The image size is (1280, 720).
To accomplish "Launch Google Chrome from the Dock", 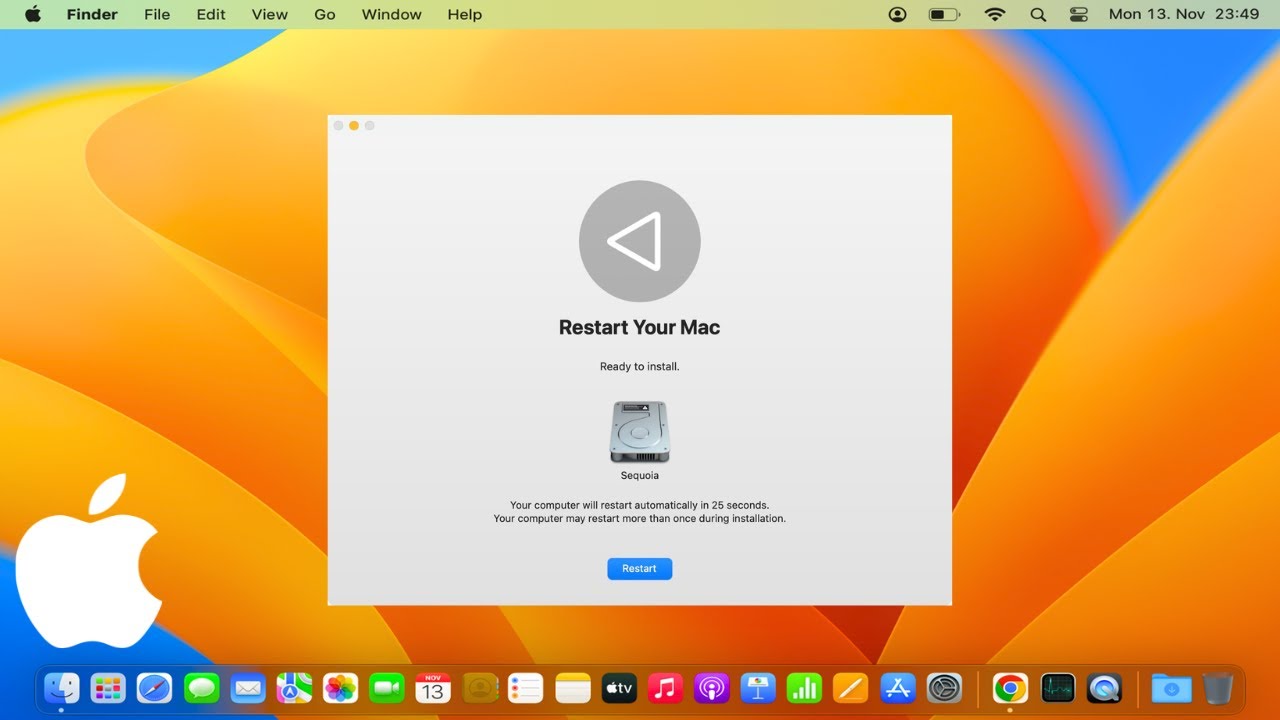I will (1010, 688).
